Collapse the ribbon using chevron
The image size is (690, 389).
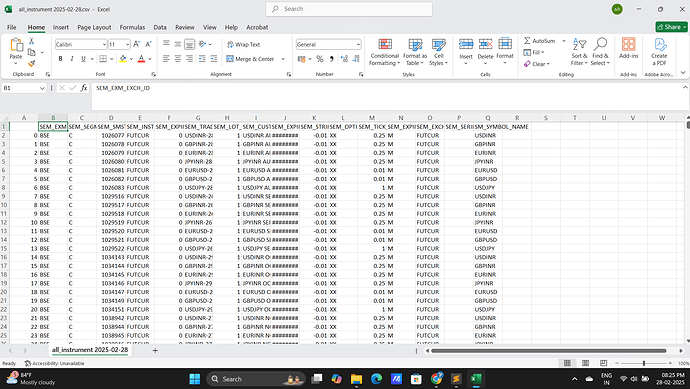click(x=683, y=73)
